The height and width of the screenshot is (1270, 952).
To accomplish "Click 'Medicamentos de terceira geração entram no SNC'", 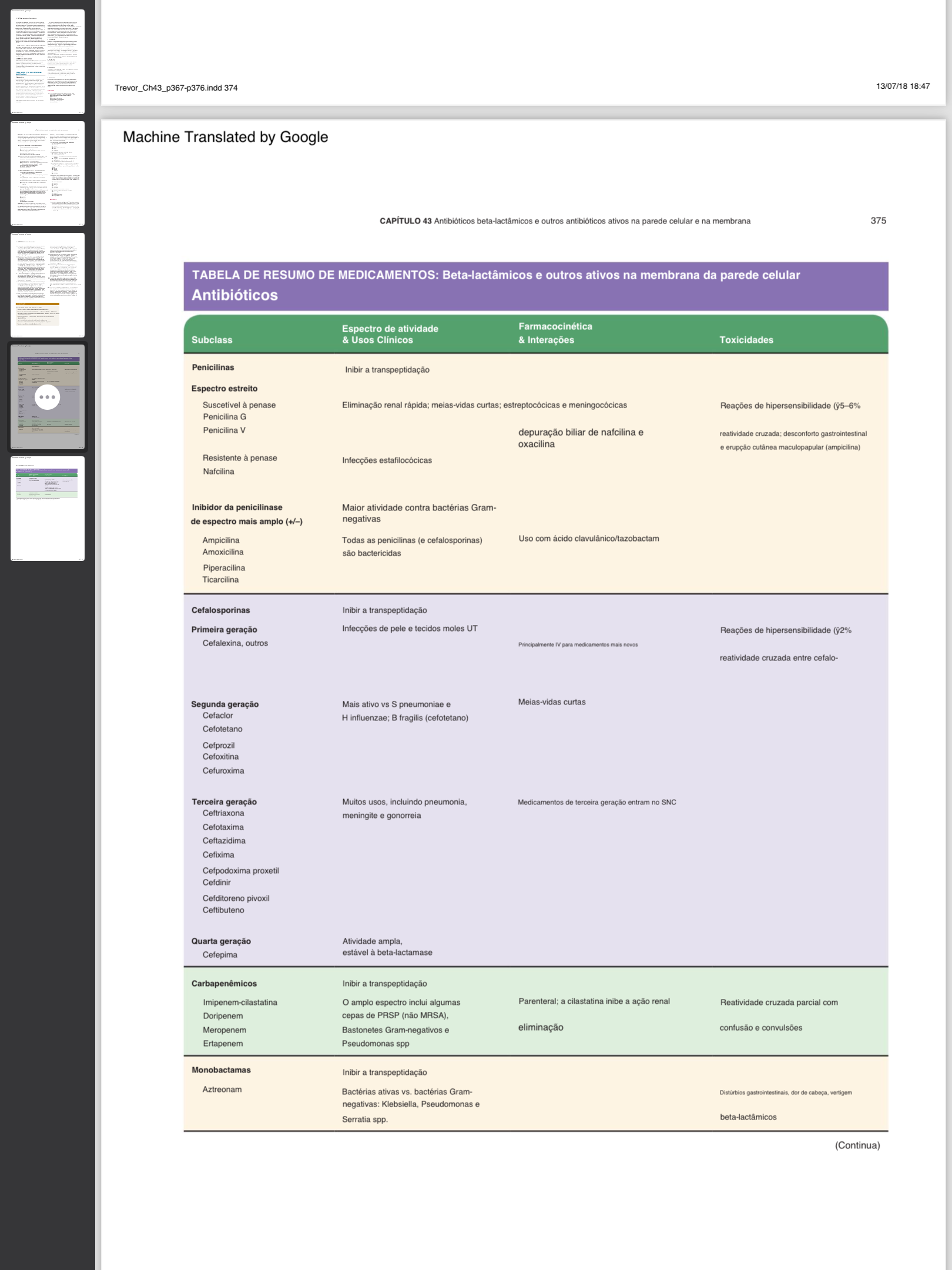I will pos(597,803).
